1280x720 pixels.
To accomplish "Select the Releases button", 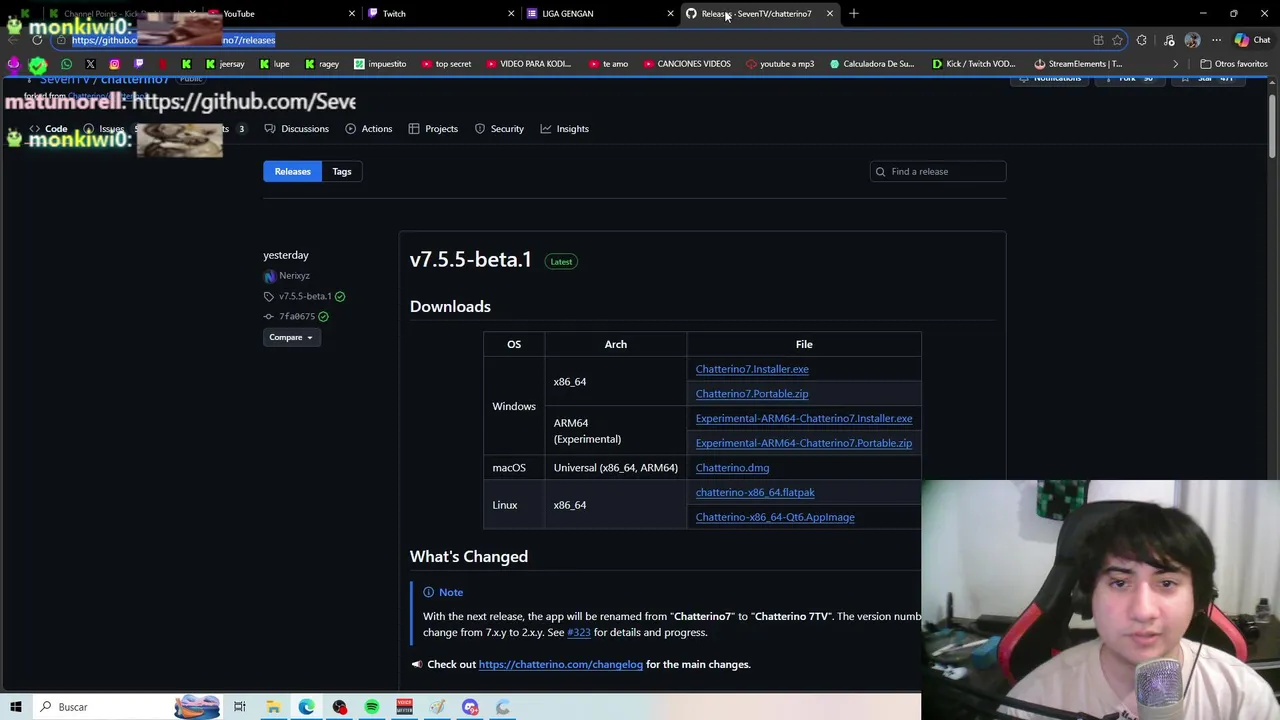I will [x=293, y=171].
